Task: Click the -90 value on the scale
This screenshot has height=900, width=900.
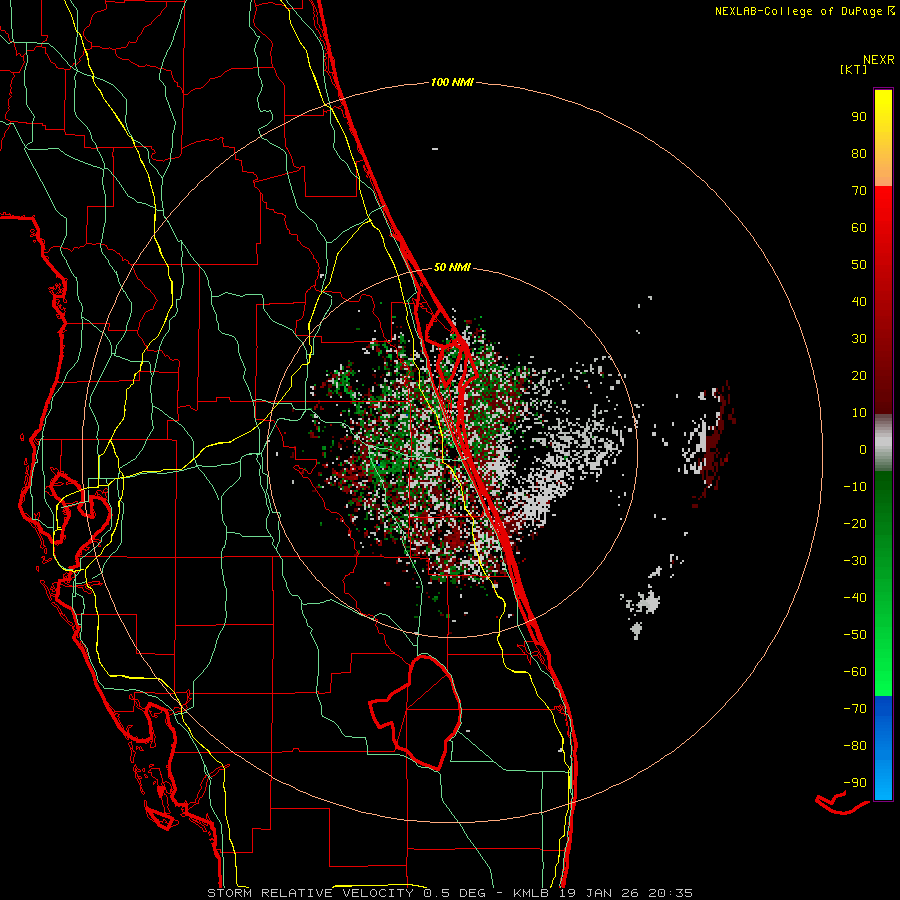Action: coord(855,783)
